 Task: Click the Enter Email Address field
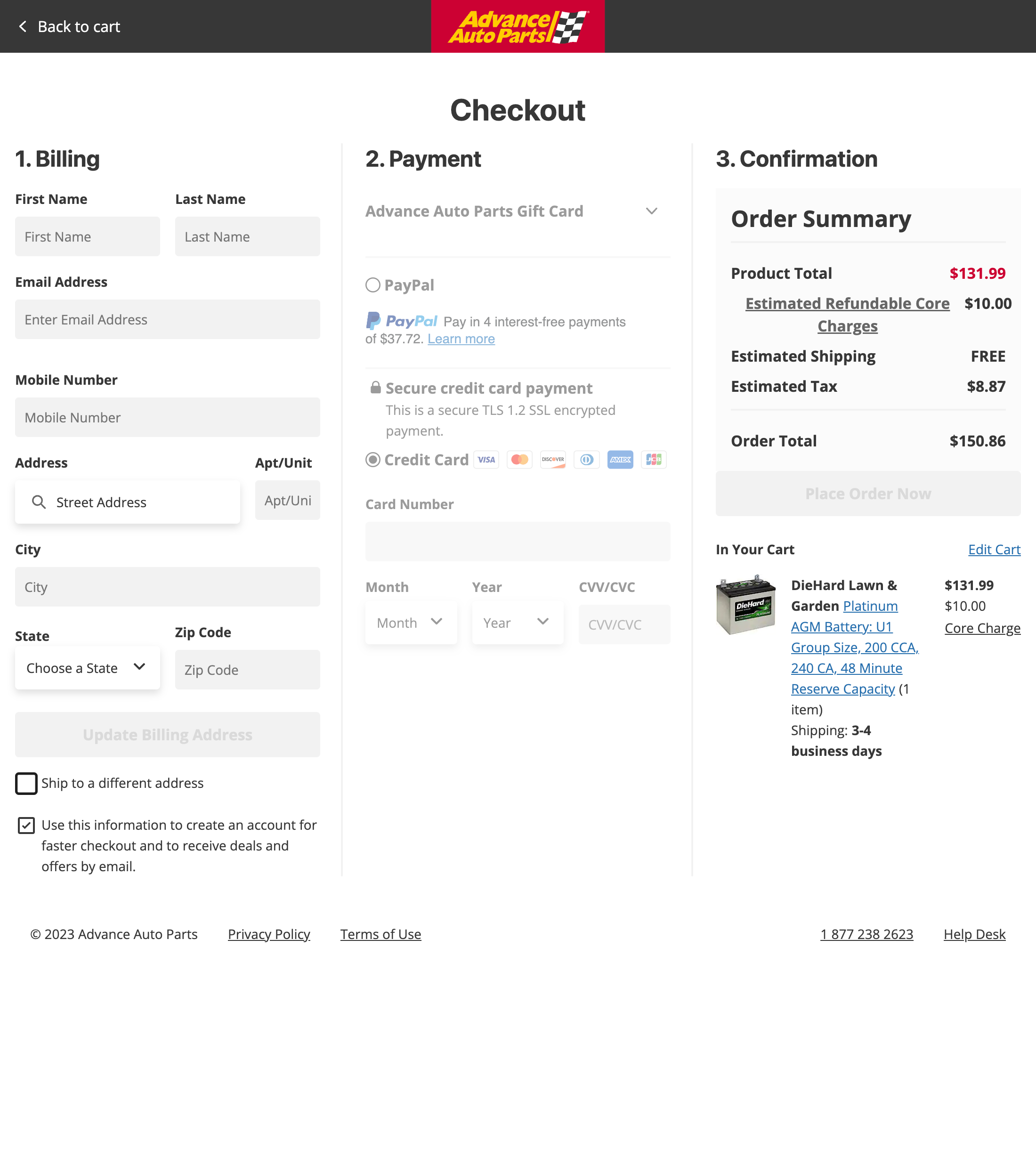[167, 319]
